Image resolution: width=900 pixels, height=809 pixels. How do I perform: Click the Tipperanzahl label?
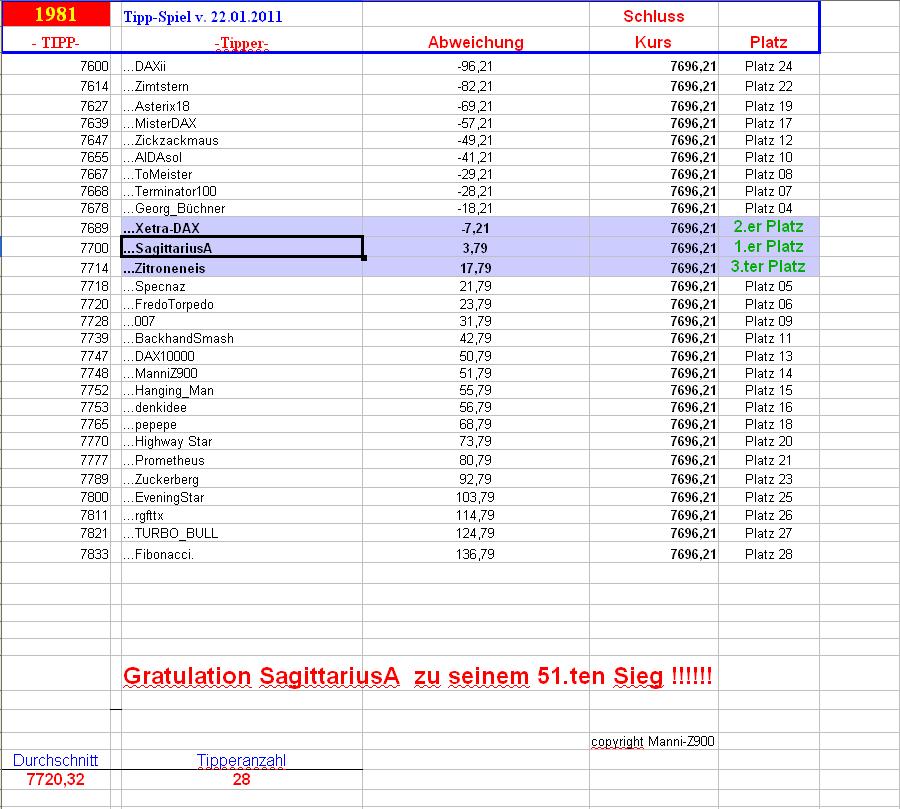point(241,760)
